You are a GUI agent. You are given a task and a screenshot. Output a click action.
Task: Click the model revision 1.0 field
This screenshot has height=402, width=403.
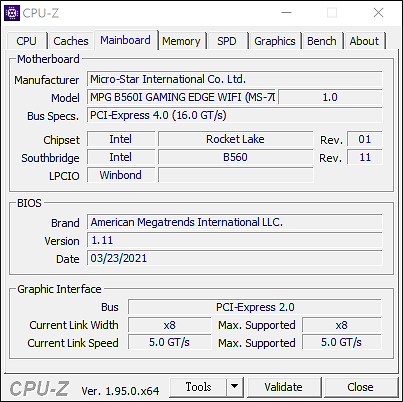click(x=330, y=97)
